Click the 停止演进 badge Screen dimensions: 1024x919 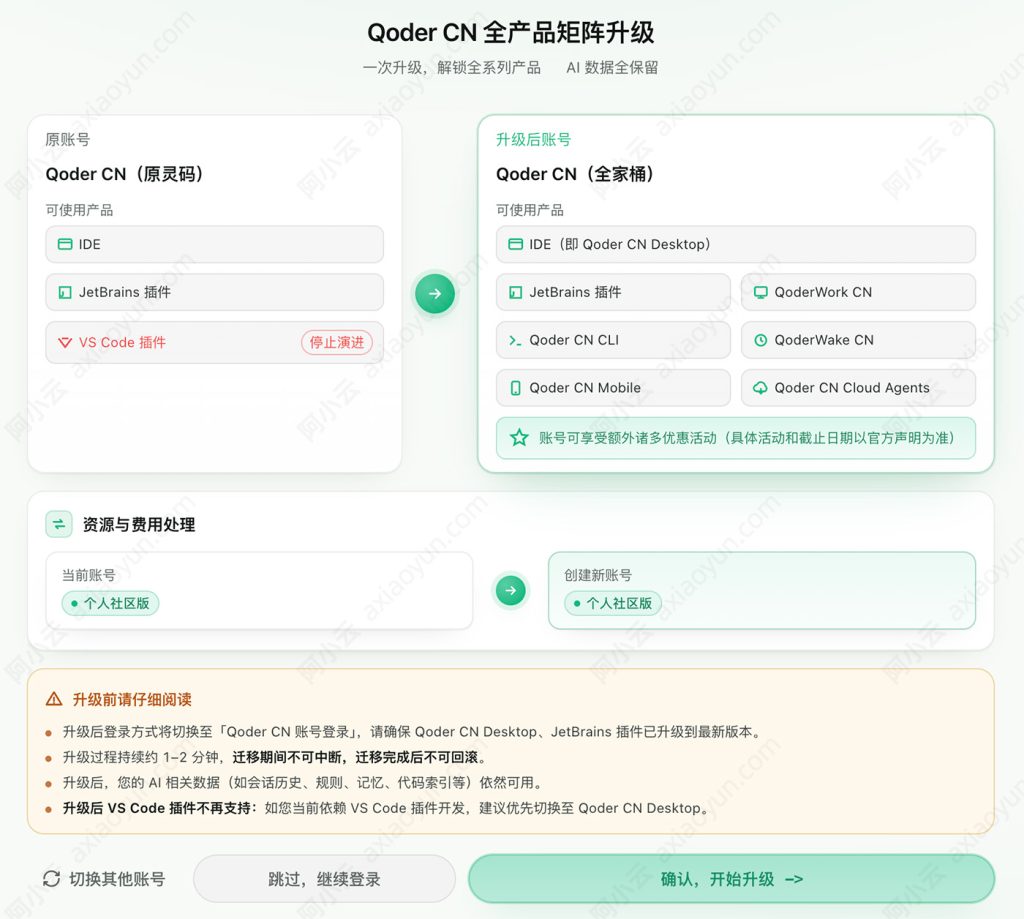coord(337,342)
